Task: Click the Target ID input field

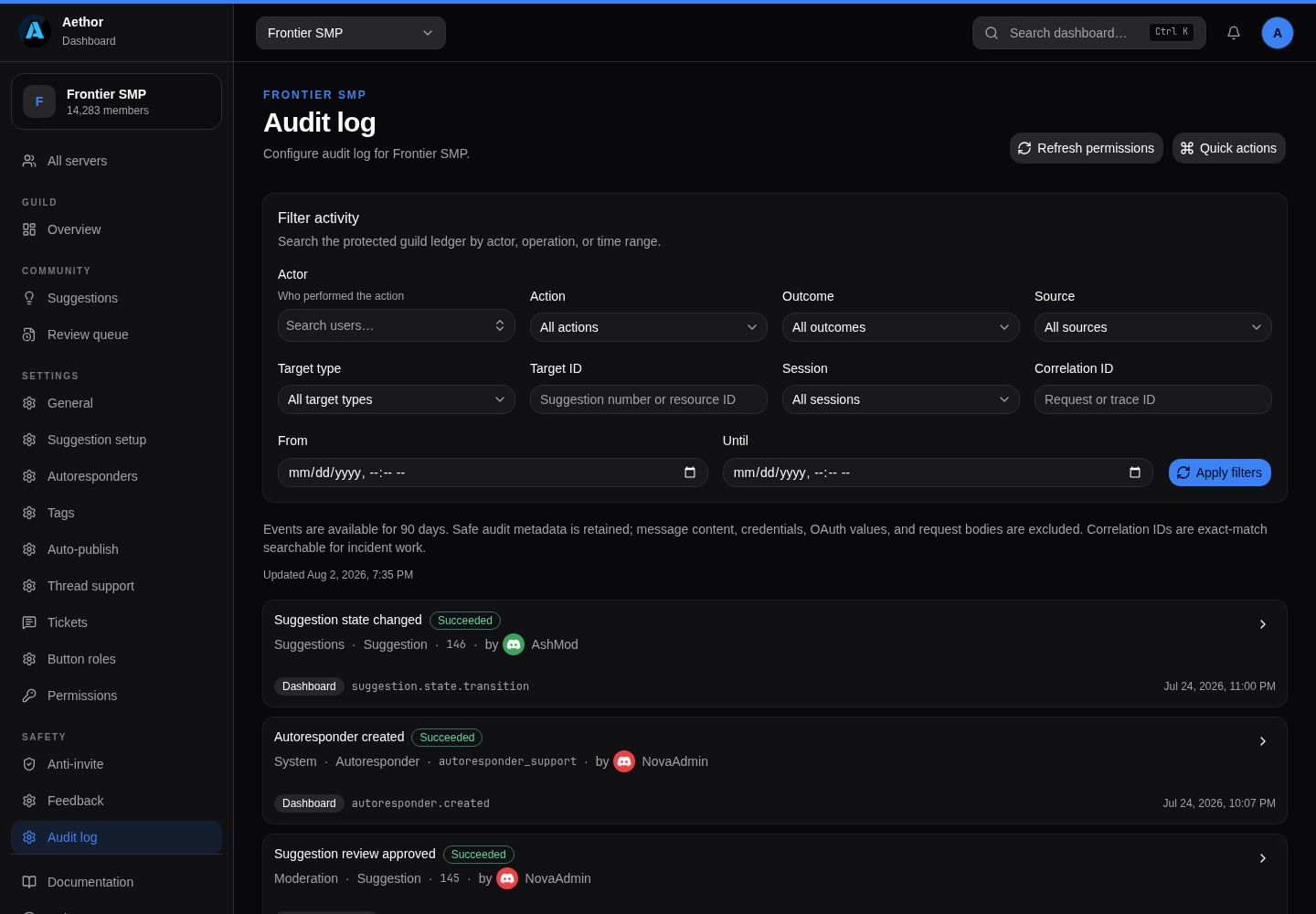Action: click(649, 399)
